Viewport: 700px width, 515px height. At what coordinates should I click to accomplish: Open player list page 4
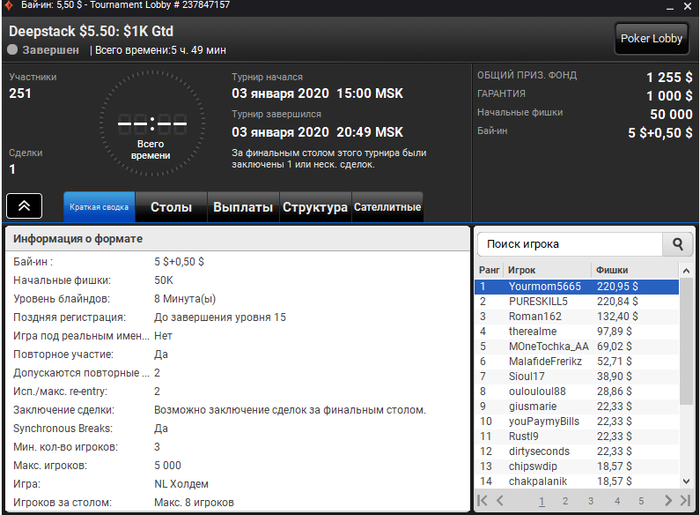click(x=617, y=501)
